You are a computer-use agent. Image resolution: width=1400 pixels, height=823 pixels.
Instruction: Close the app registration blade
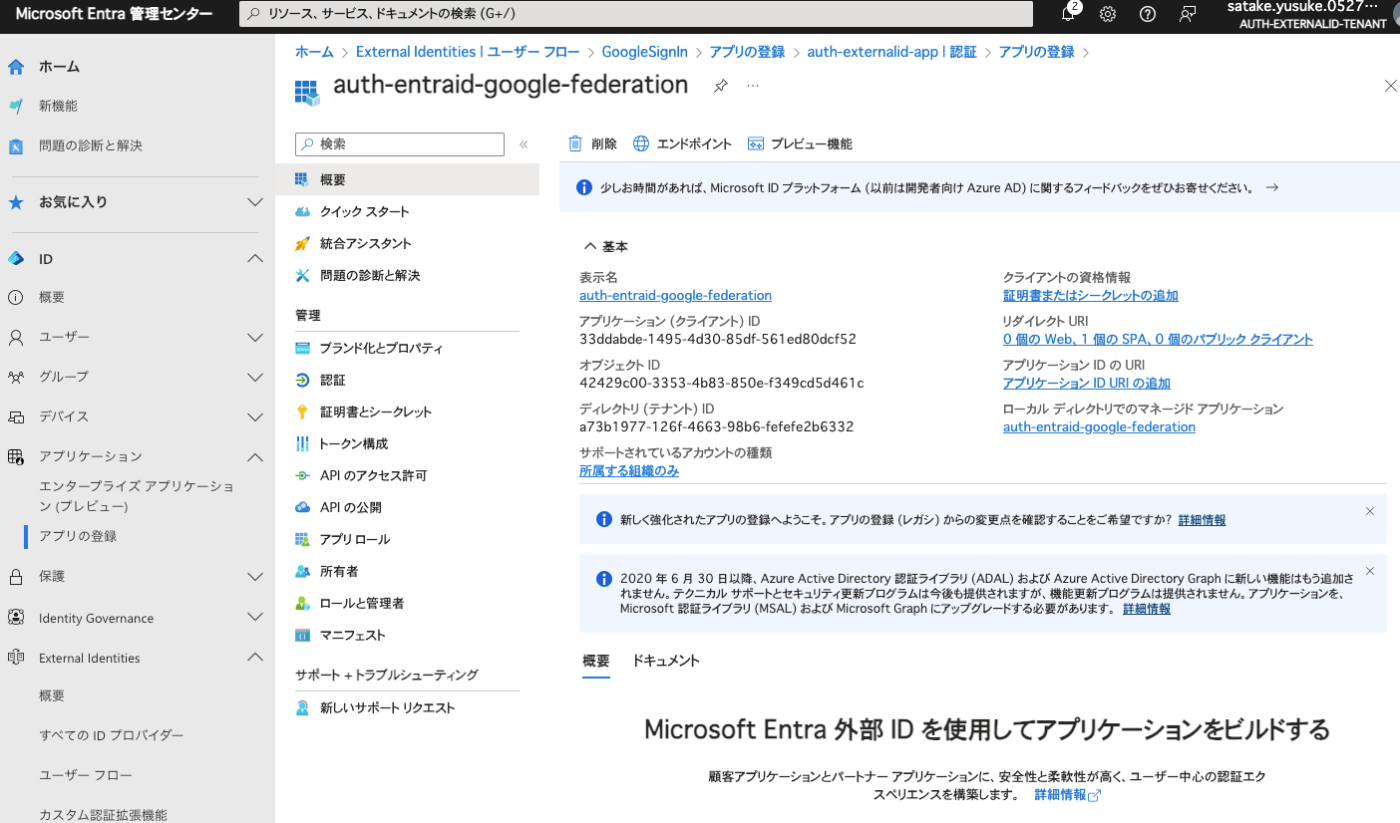coord(1390,86)
